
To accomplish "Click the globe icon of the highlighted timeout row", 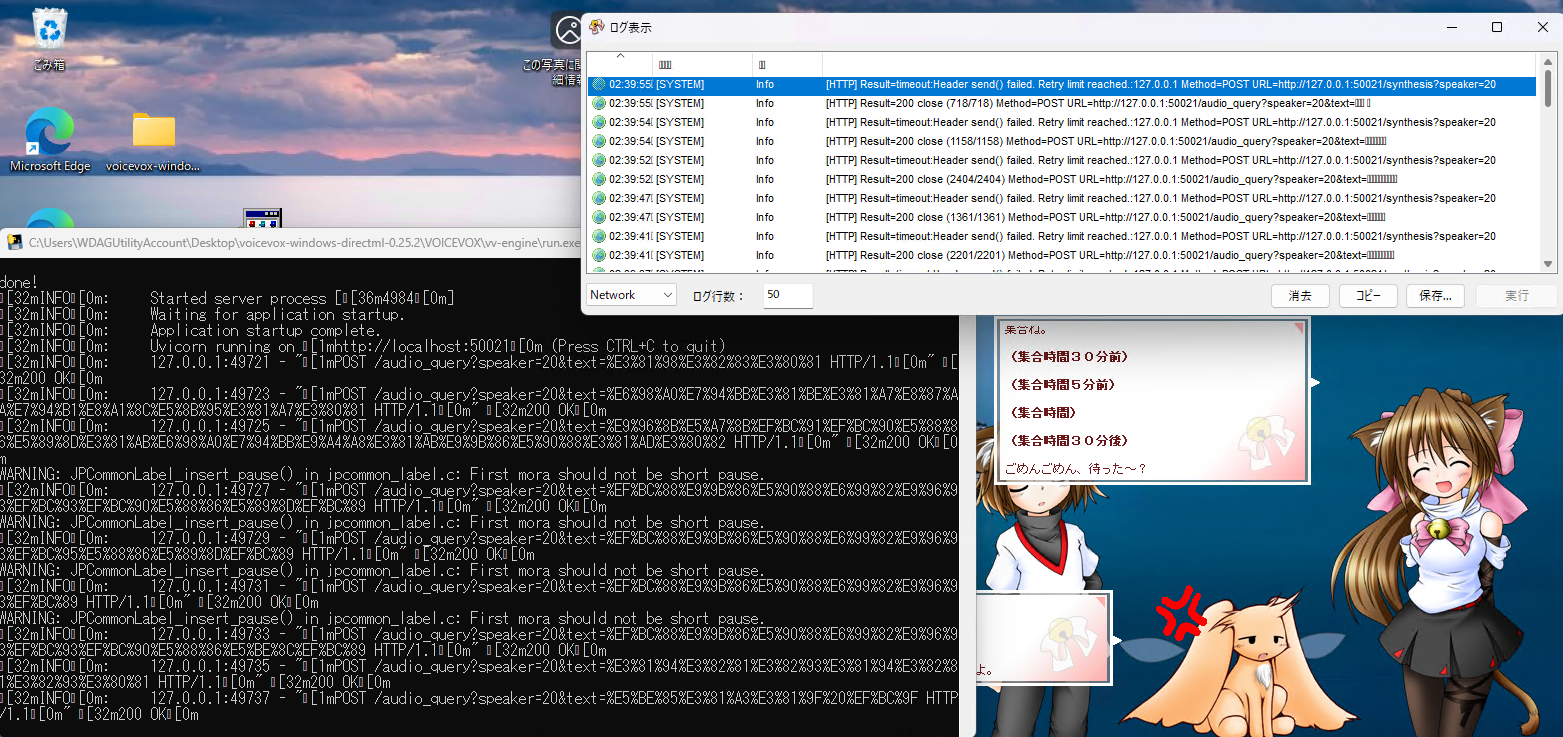I will click(599, 85).
